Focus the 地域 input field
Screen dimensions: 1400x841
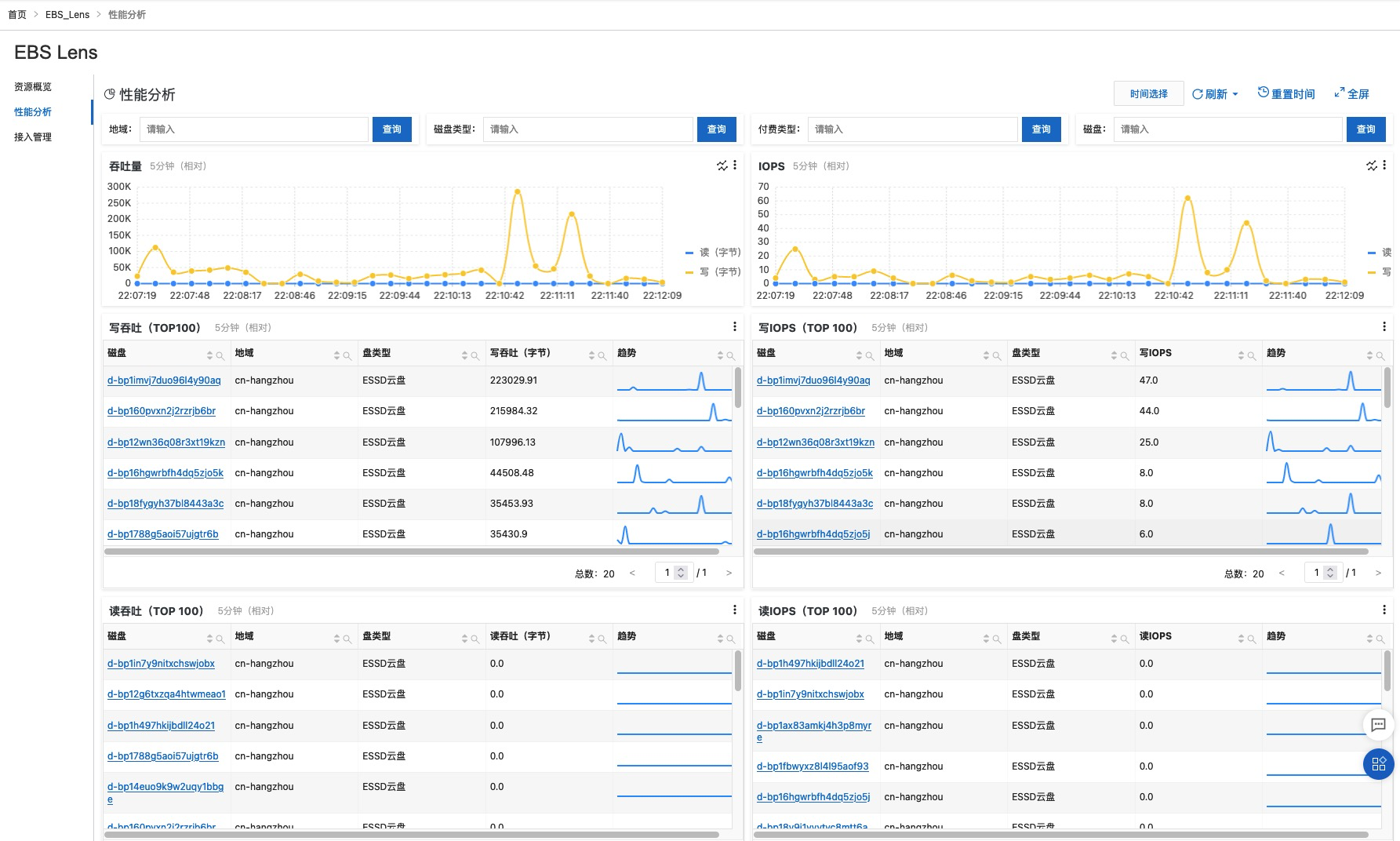coord(254,129)
